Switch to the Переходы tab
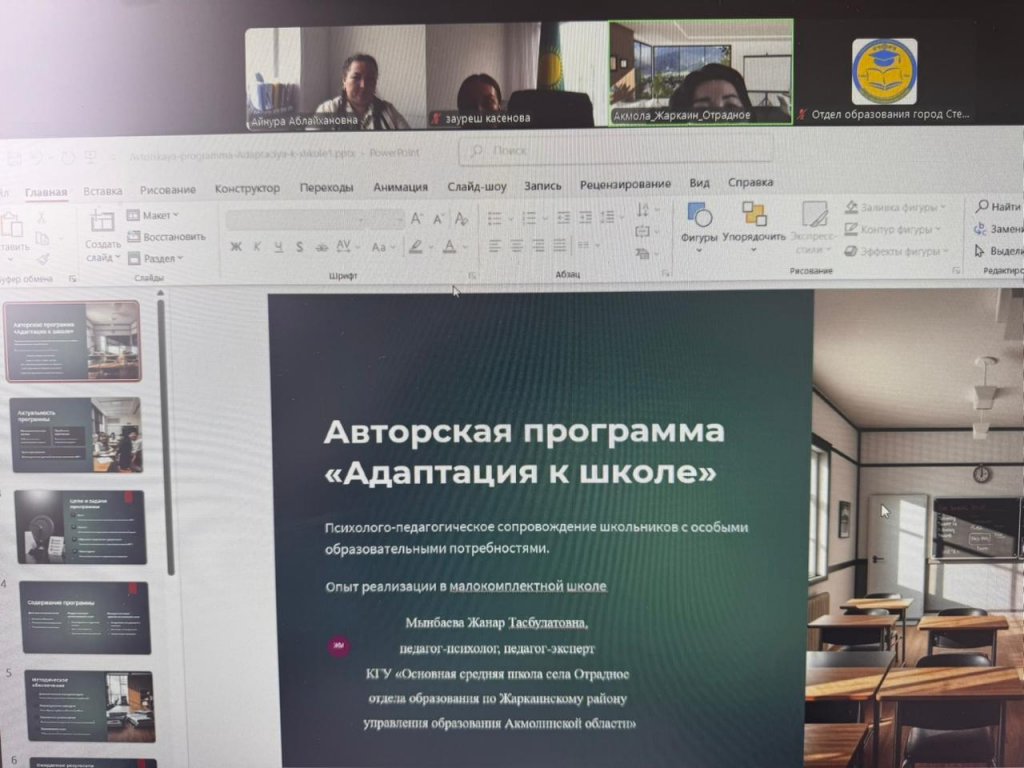The width and height of the screenshot is (1024, 768). pyautogui.click(x=327, y=187)
